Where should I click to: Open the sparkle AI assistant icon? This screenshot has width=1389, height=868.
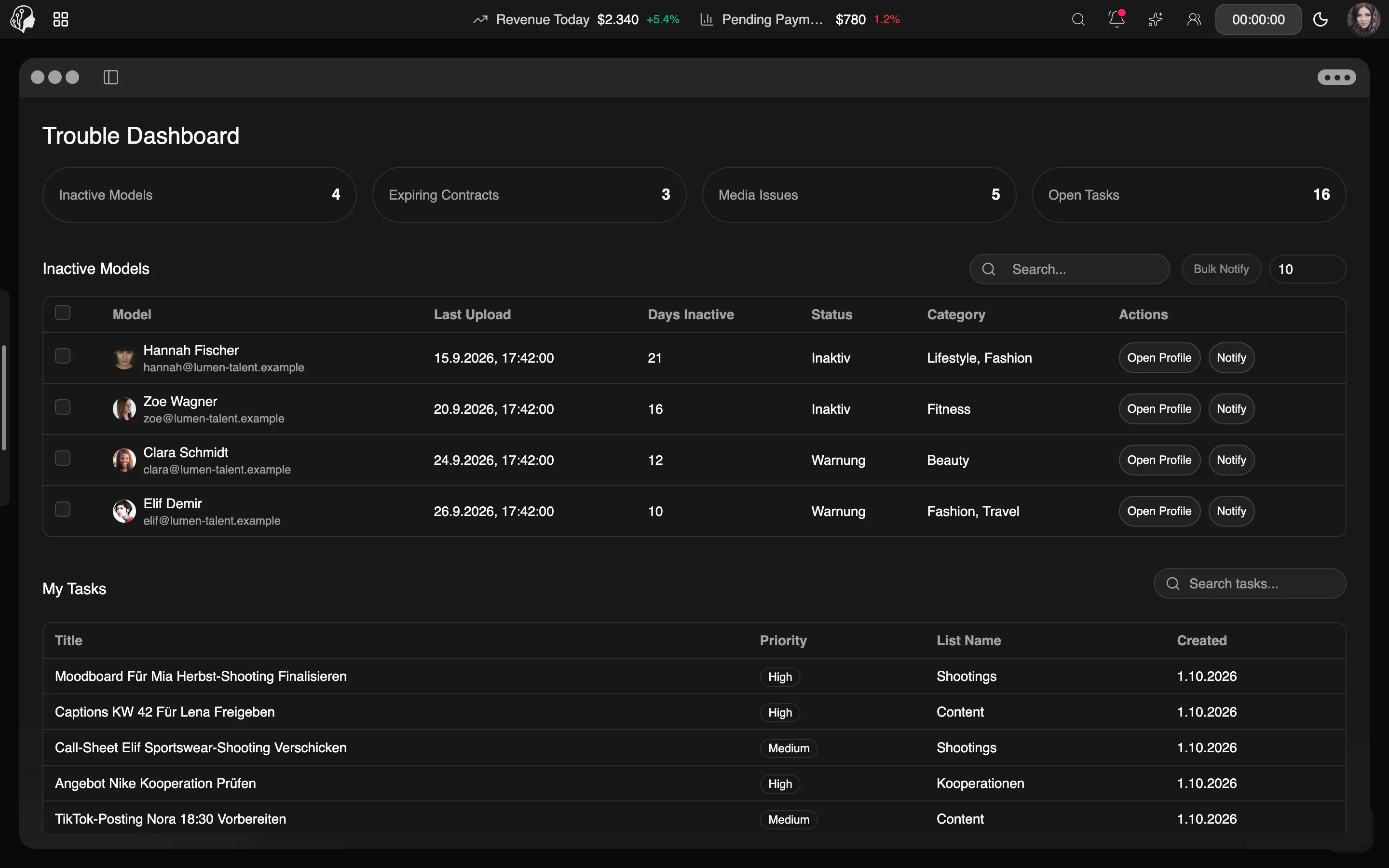tap(1156, 19)
